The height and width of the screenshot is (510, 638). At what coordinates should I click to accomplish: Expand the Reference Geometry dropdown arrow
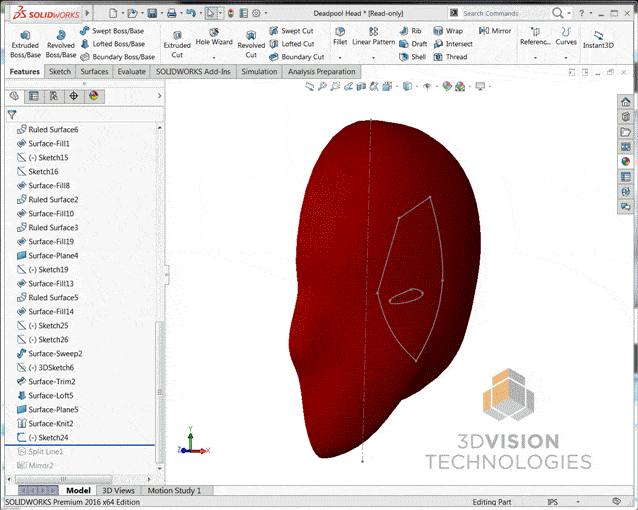pyautogui.click(x=535, y=58)
